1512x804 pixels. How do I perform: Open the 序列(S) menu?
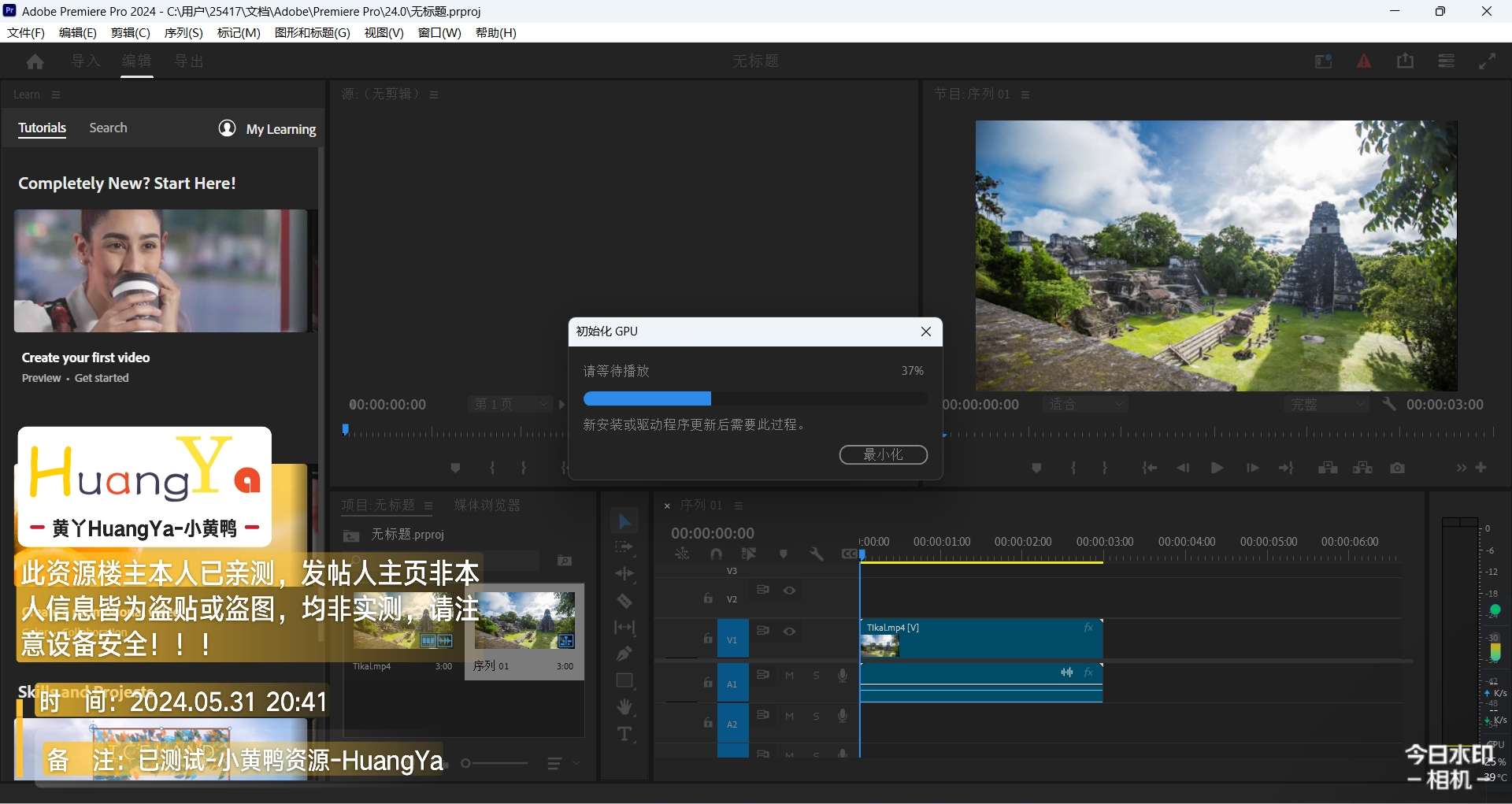pyautogui.click(x=183, y=32)
